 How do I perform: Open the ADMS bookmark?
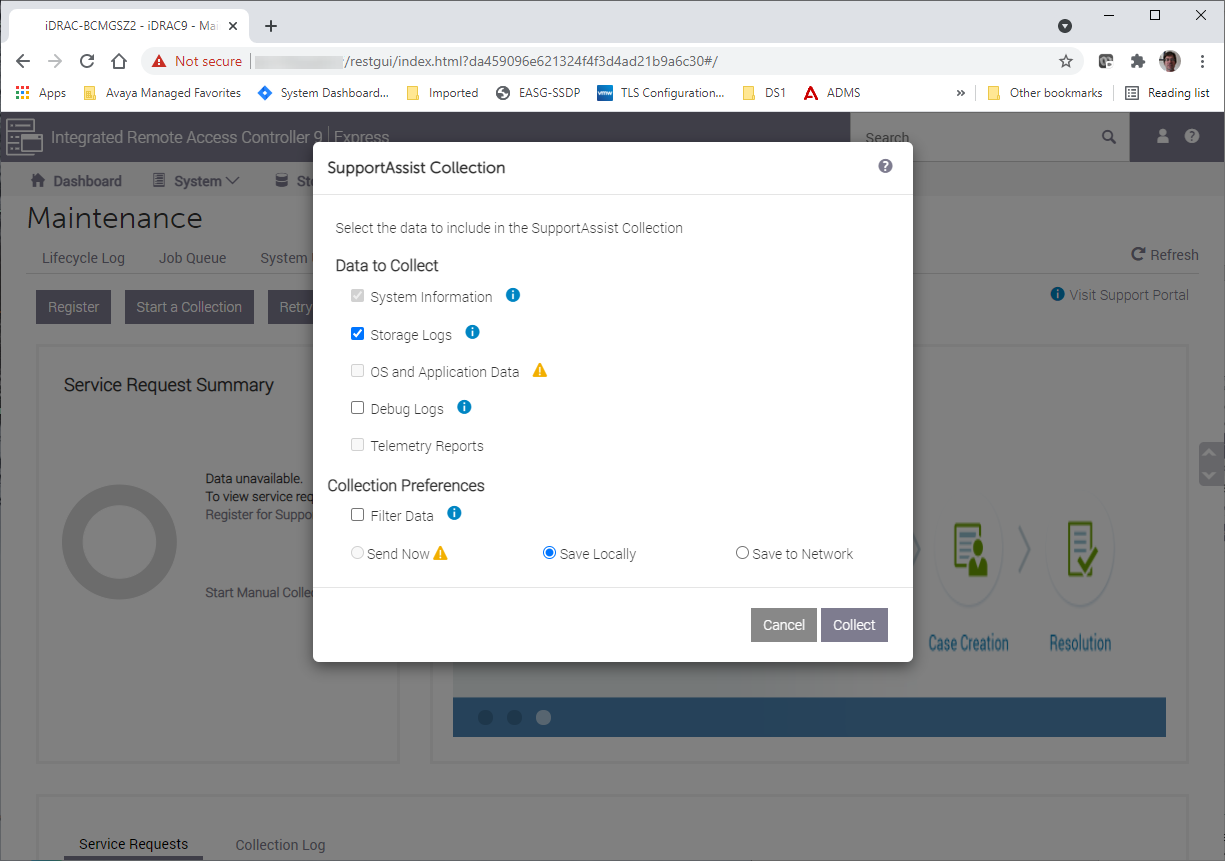[x=830, y=93]
